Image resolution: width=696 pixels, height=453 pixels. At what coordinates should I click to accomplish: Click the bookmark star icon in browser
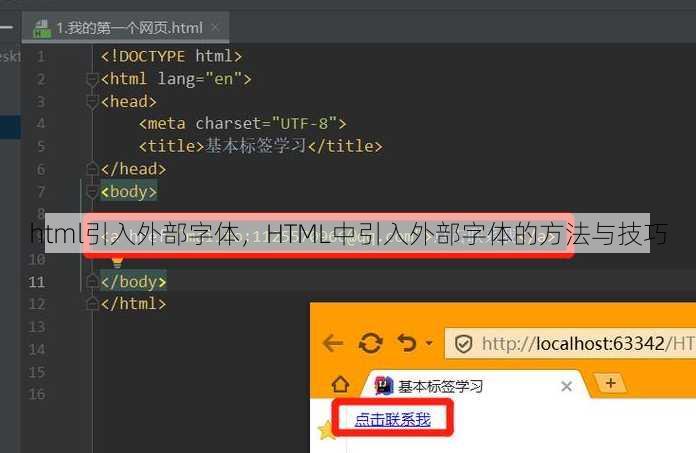coord(326,429)
